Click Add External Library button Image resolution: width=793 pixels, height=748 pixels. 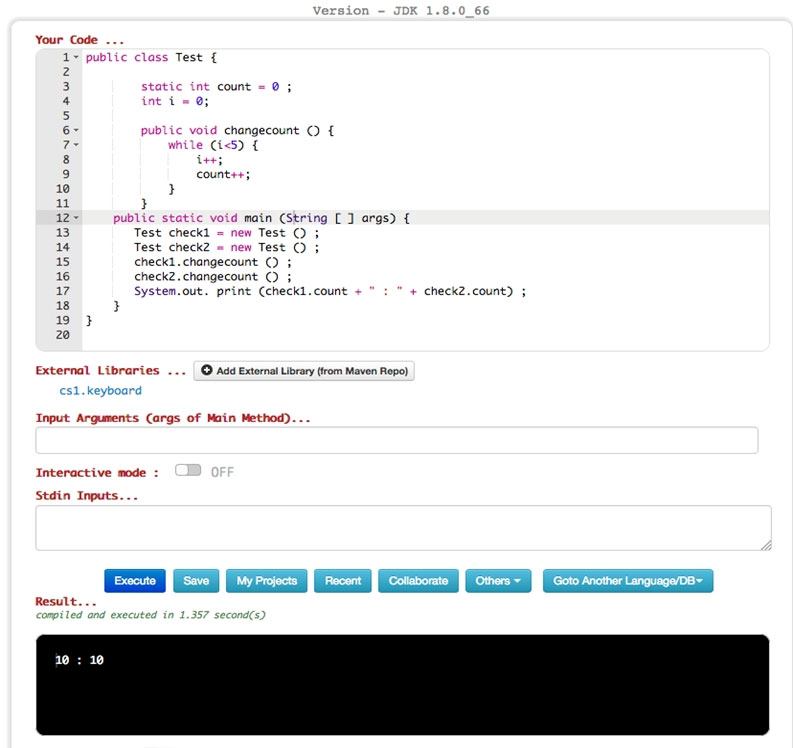[304, 371]
